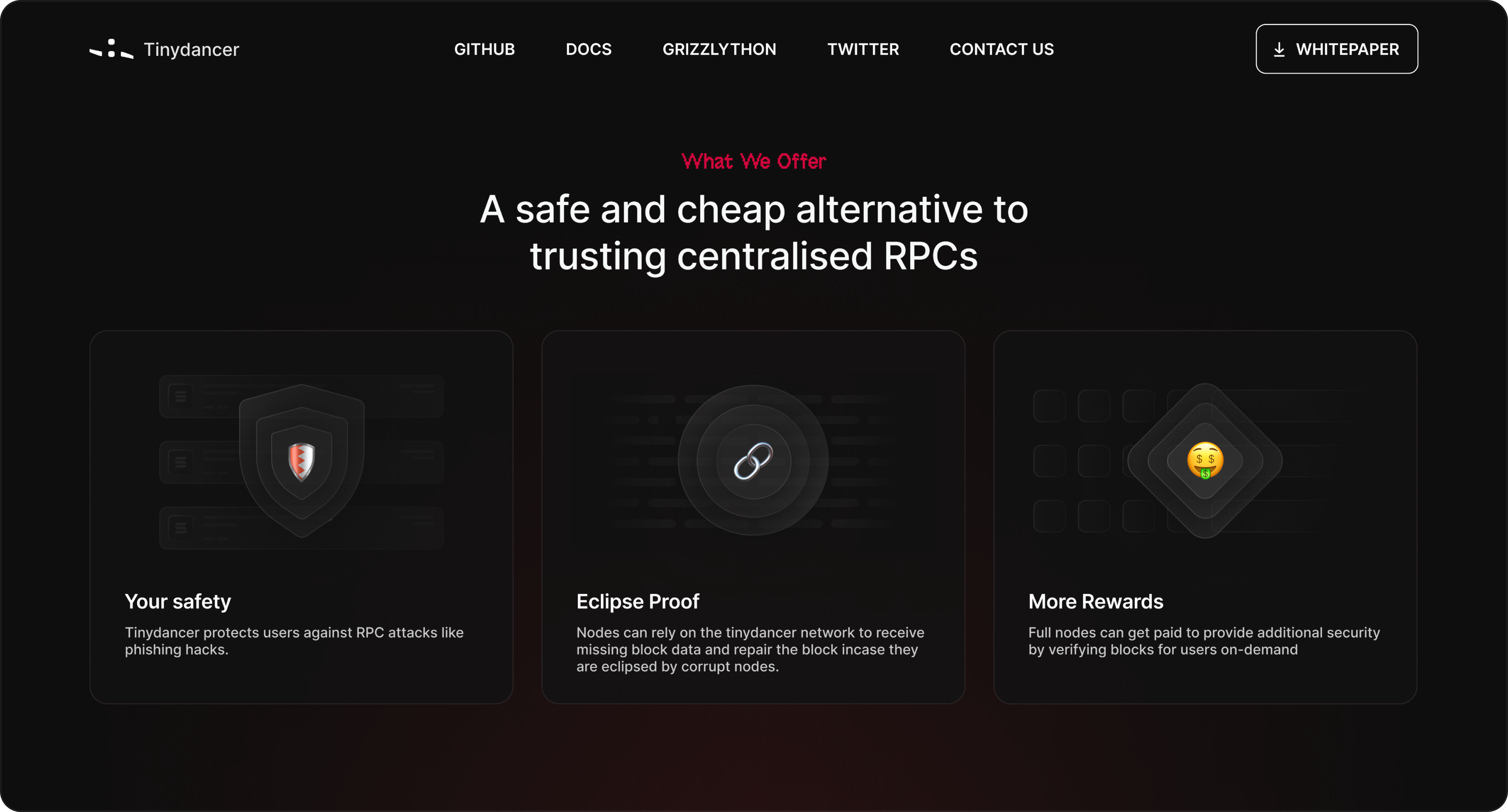Click the chain link Eclipse Proof icon
The height and width of the screenshot is (812, 1508).
[x=753, y=461]
